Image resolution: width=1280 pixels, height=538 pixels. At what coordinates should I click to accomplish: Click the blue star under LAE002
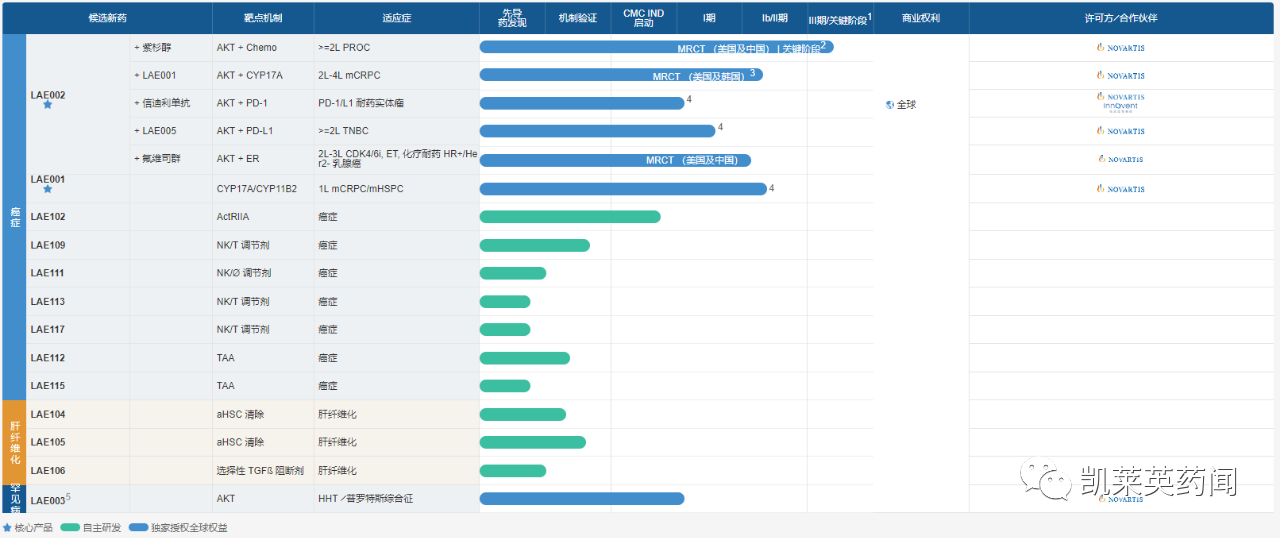tap(47, 105)
